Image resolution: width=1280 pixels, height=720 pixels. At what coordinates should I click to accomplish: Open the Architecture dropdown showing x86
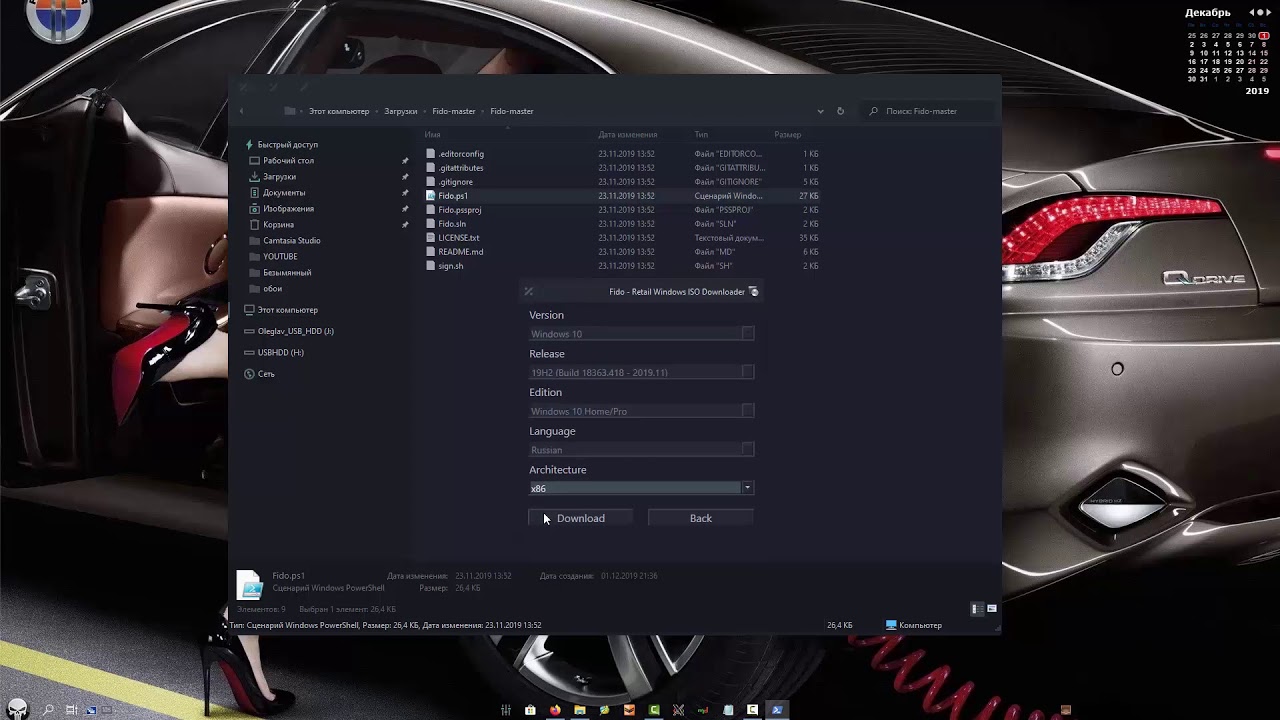pyautogui.click(x=641, y=488)
